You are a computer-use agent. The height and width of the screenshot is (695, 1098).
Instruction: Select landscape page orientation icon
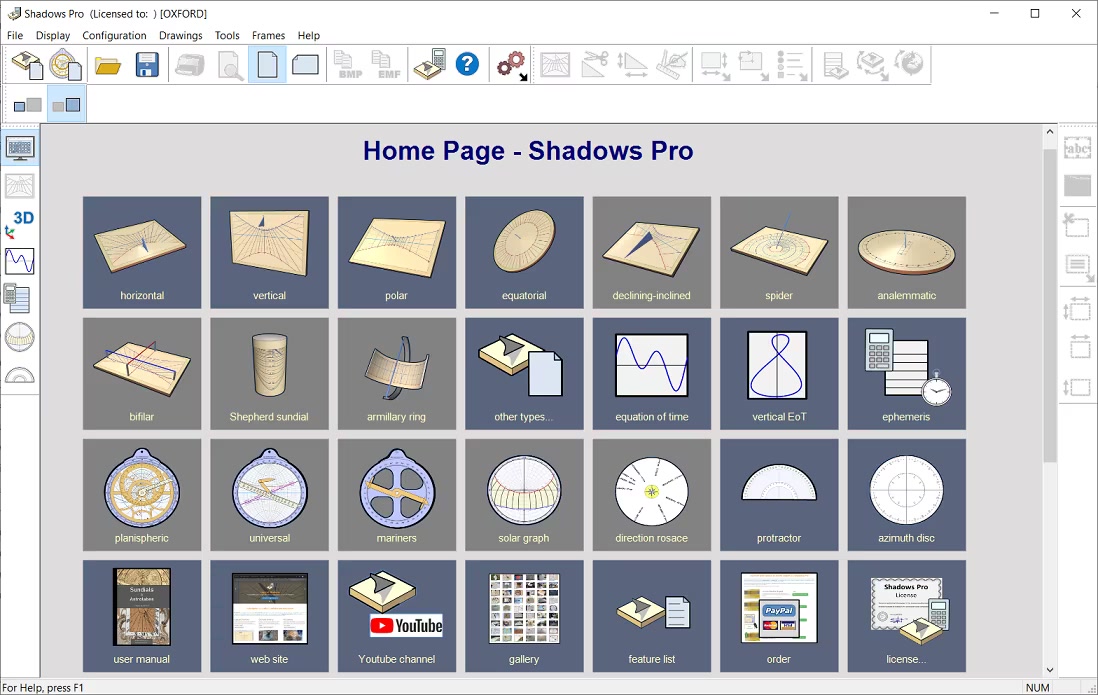(x=305, y=64)
